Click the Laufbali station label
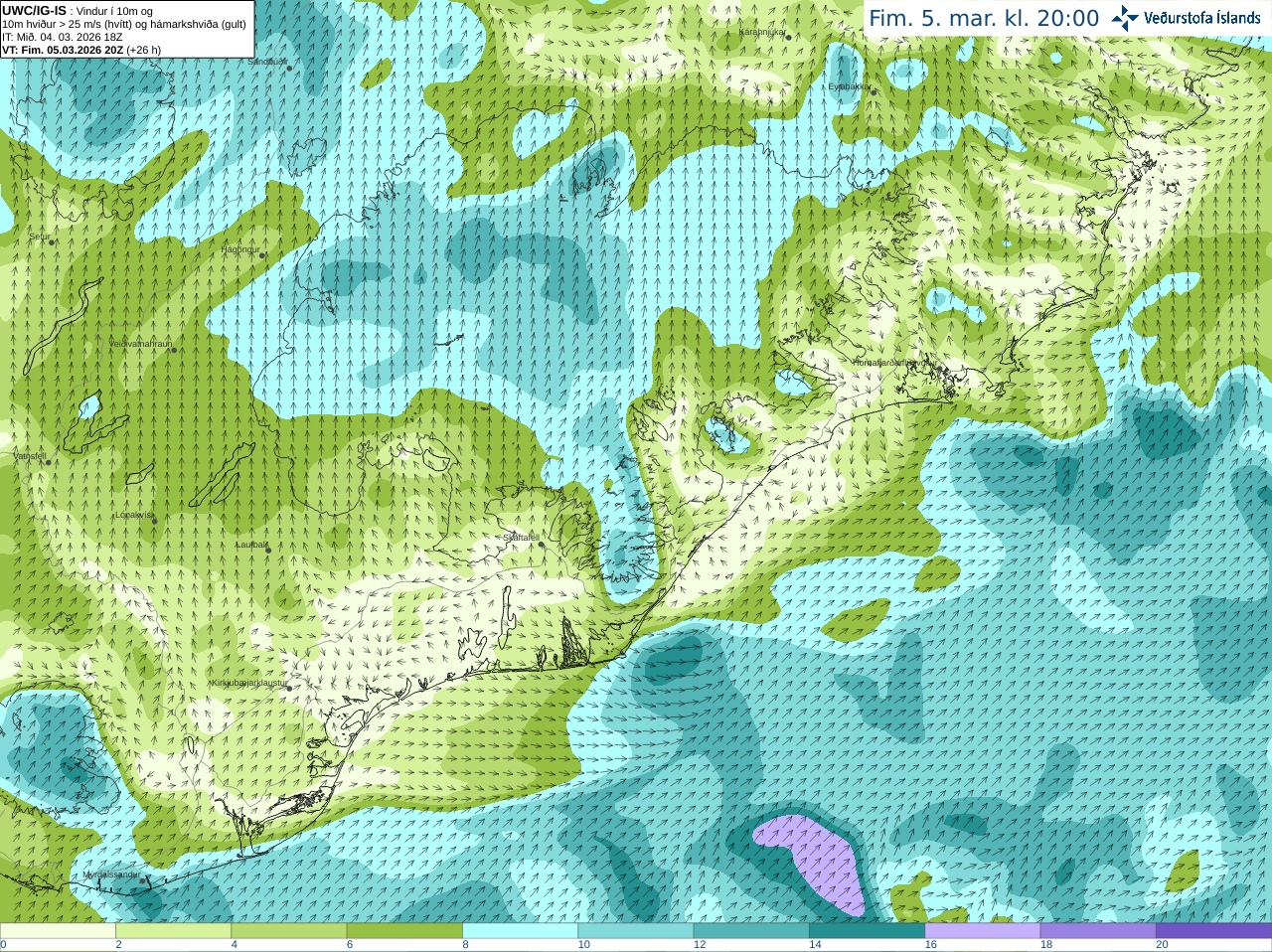Screen dimensions: 1272x952 (250, 545)
